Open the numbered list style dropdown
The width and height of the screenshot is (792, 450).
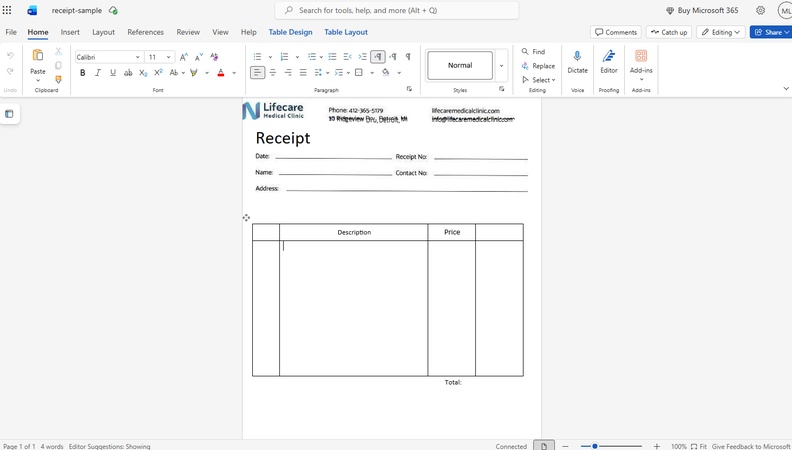297,57
